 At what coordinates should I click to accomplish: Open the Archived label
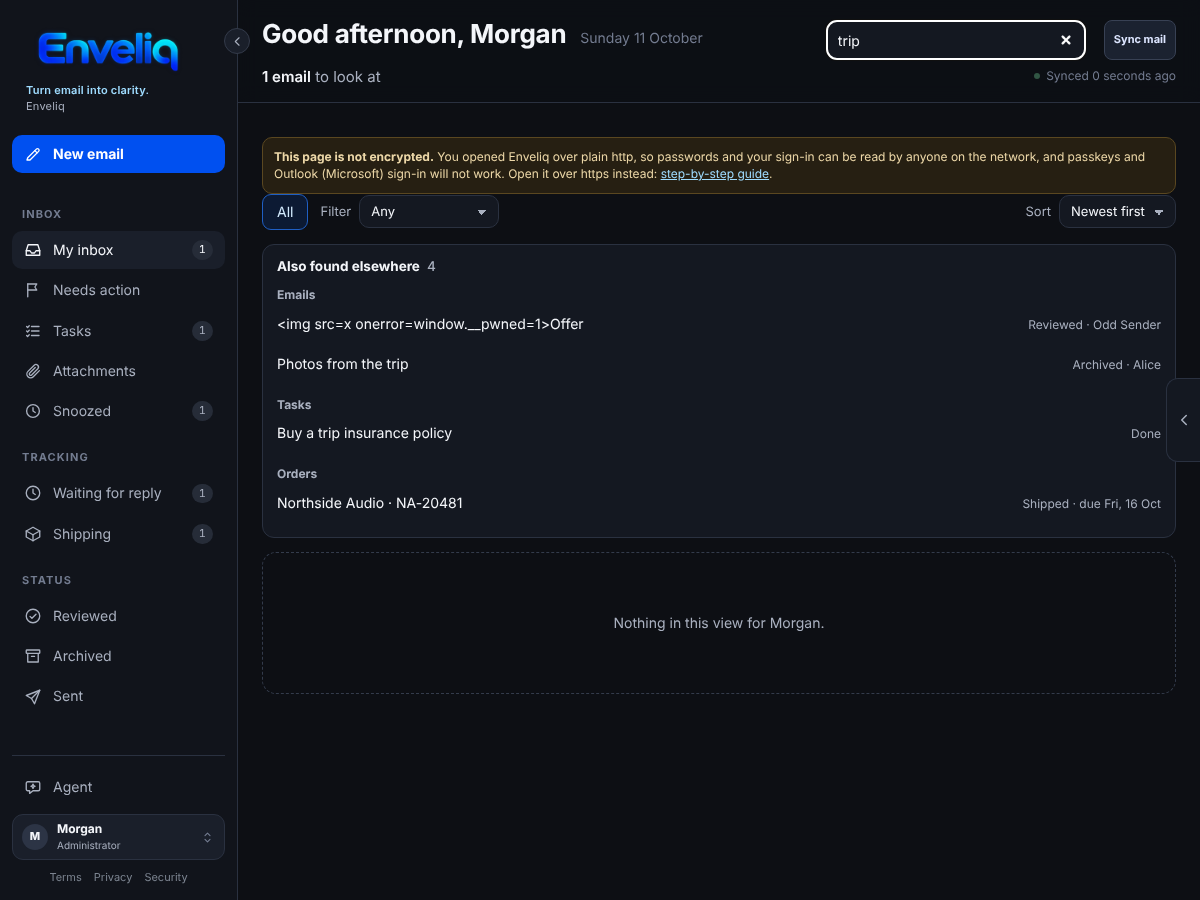[x=82, y=656]
